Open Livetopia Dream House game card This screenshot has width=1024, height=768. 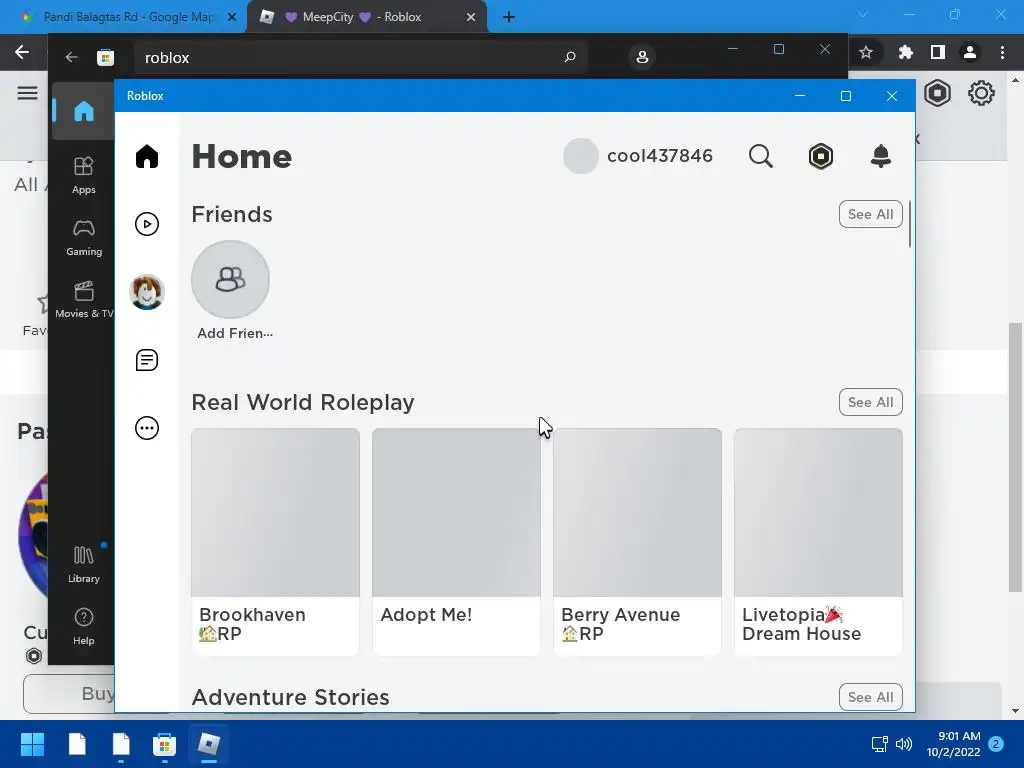point(818,541)
